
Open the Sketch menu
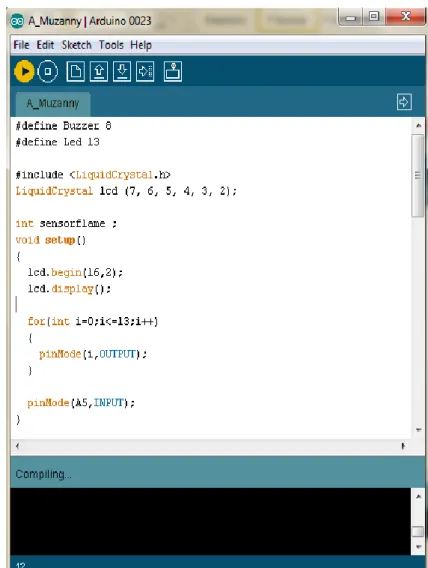76,45
